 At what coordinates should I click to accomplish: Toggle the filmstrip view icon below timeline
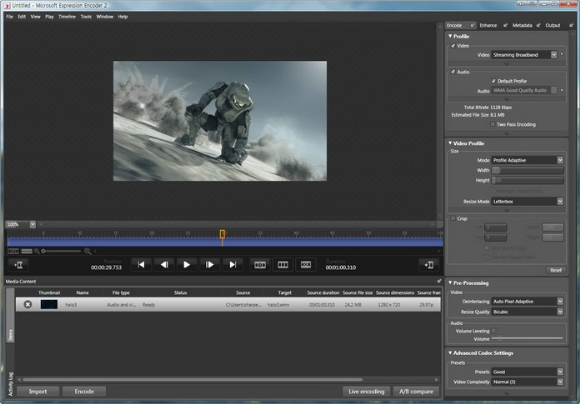click(13, 251)
